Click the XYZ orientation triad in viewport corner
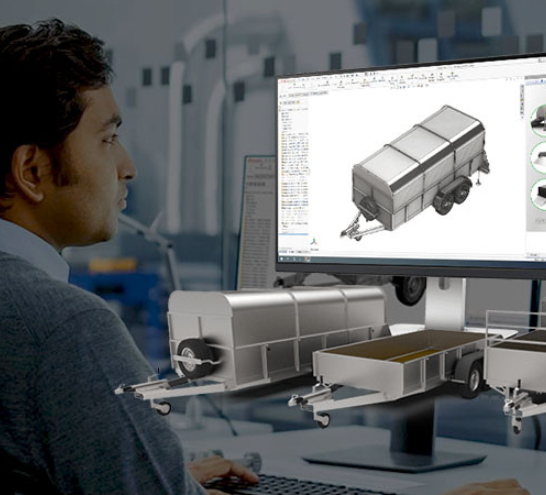The width and height of the screenshot is (546, 495). click(314, 242)
